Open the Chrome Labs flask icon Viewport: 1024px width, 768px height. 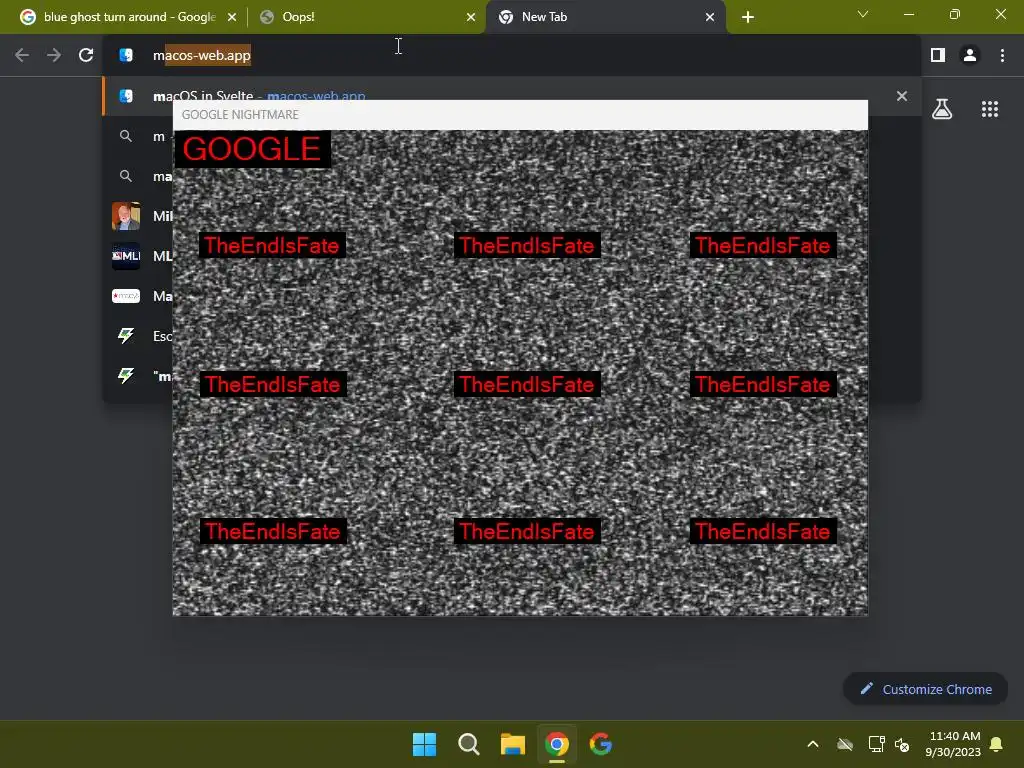coord(942,109)
